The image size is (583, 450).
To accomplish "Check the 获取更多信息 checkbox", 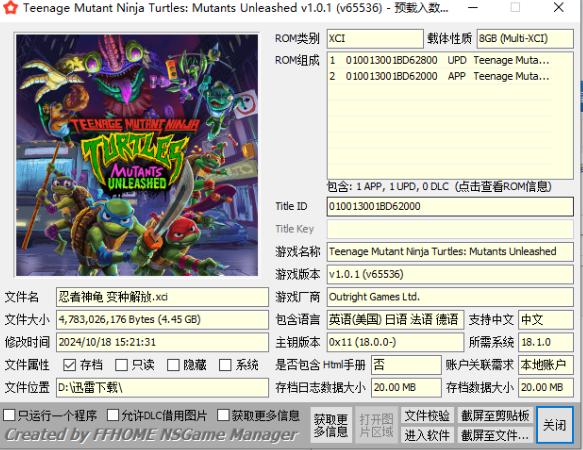I will coord(223,415).
